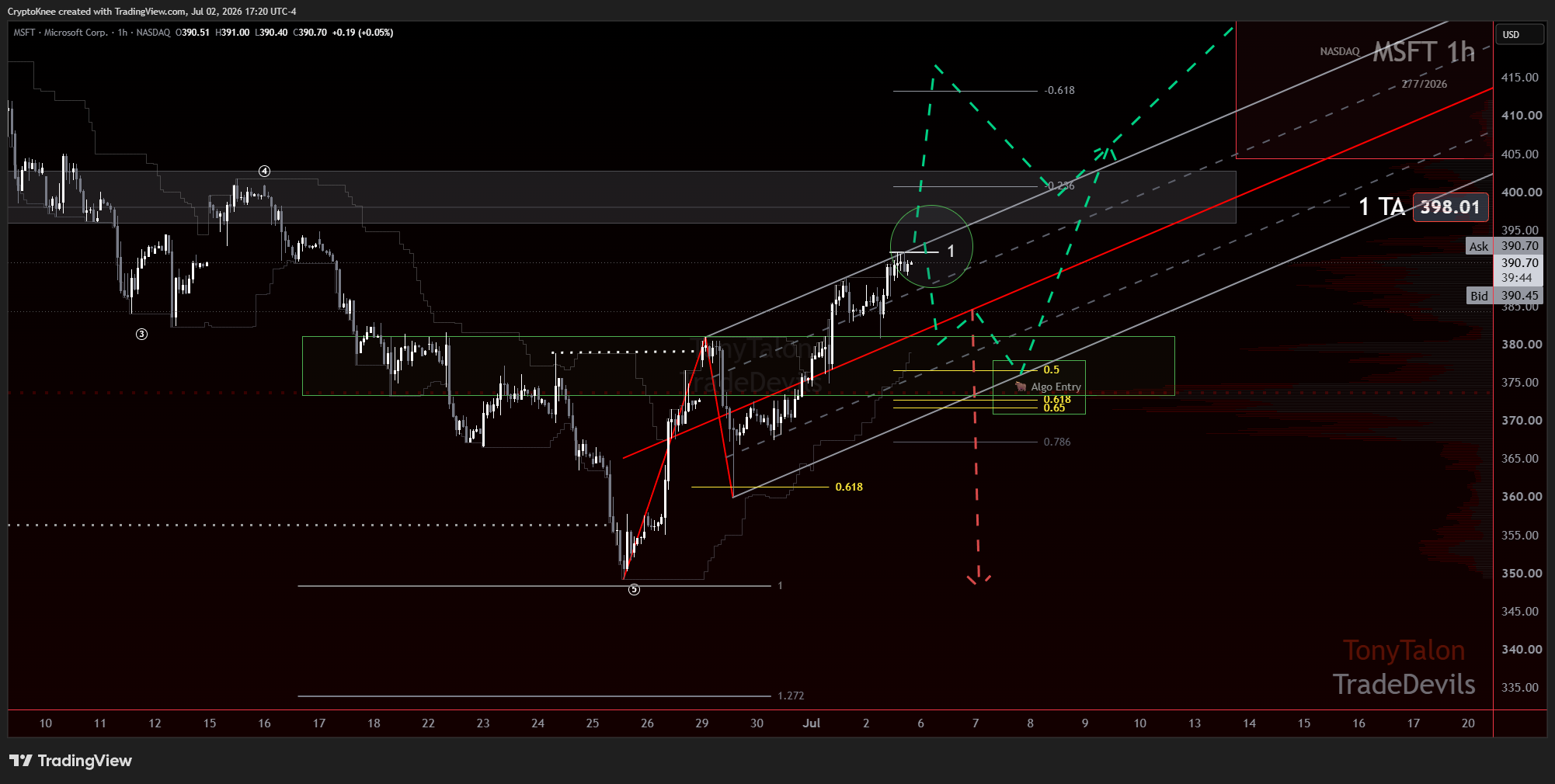Click the 415.00 price scale label
The height and width of the screenshot is (784, 1555).
1519,78
